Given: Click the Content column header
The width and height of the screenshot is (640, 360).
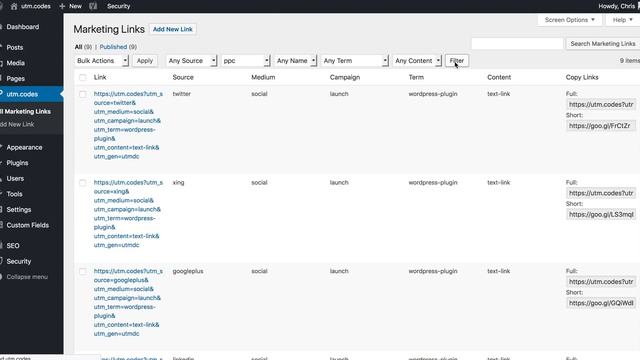Looking at the screenshot, I should [499, 77].
